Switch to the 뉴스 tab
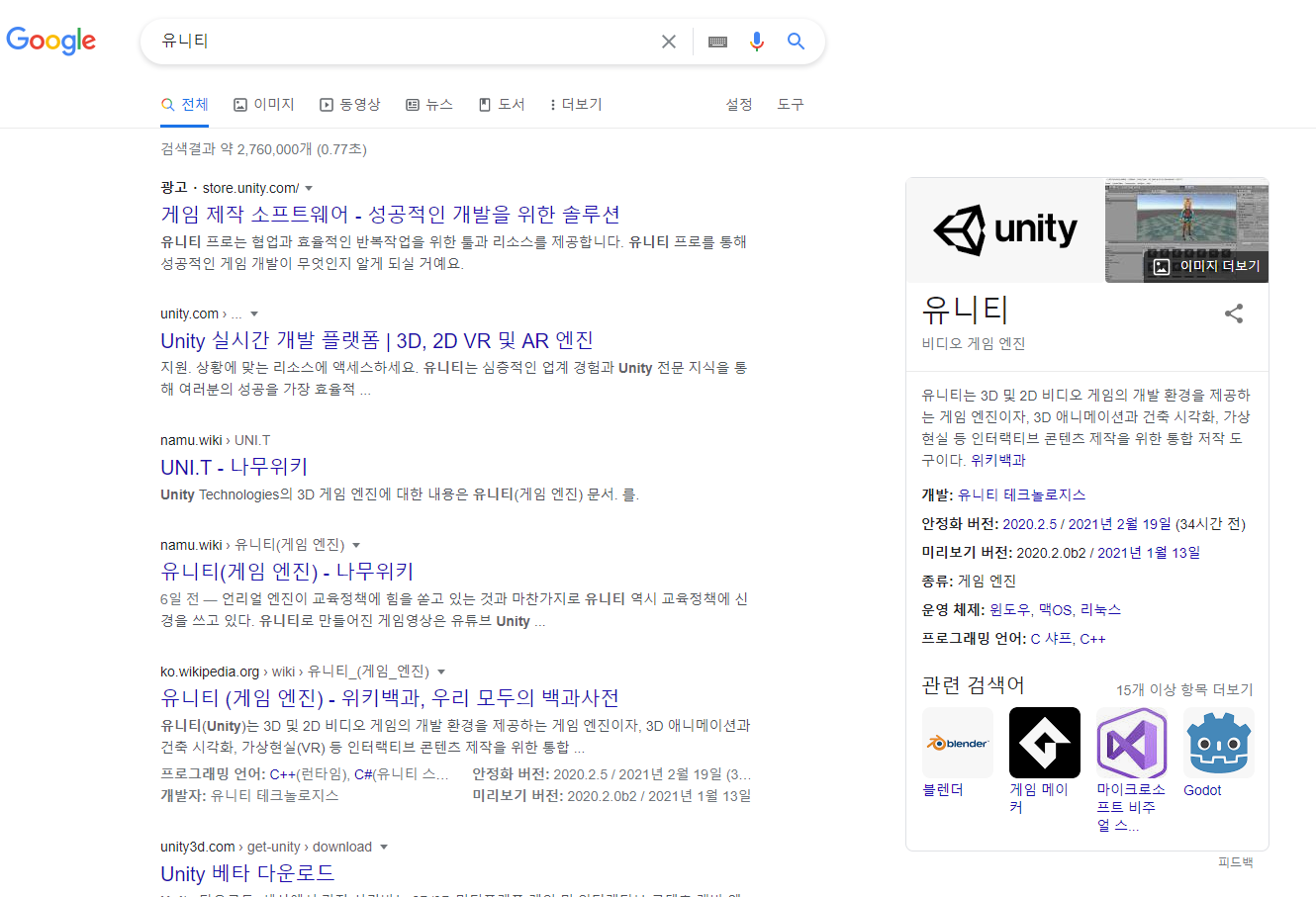This screenshot has height=897, width=1316. (429, 104)
